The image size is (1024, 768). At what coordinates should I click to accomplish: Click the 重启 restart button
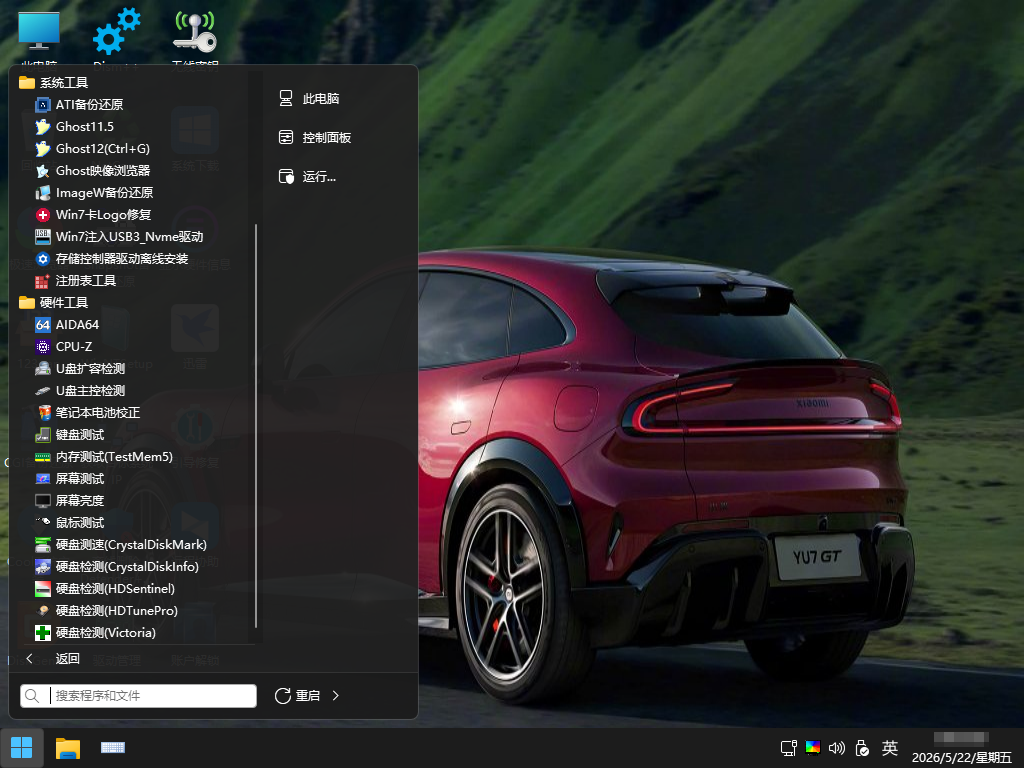pyautogui.click(x=297, y=696)
